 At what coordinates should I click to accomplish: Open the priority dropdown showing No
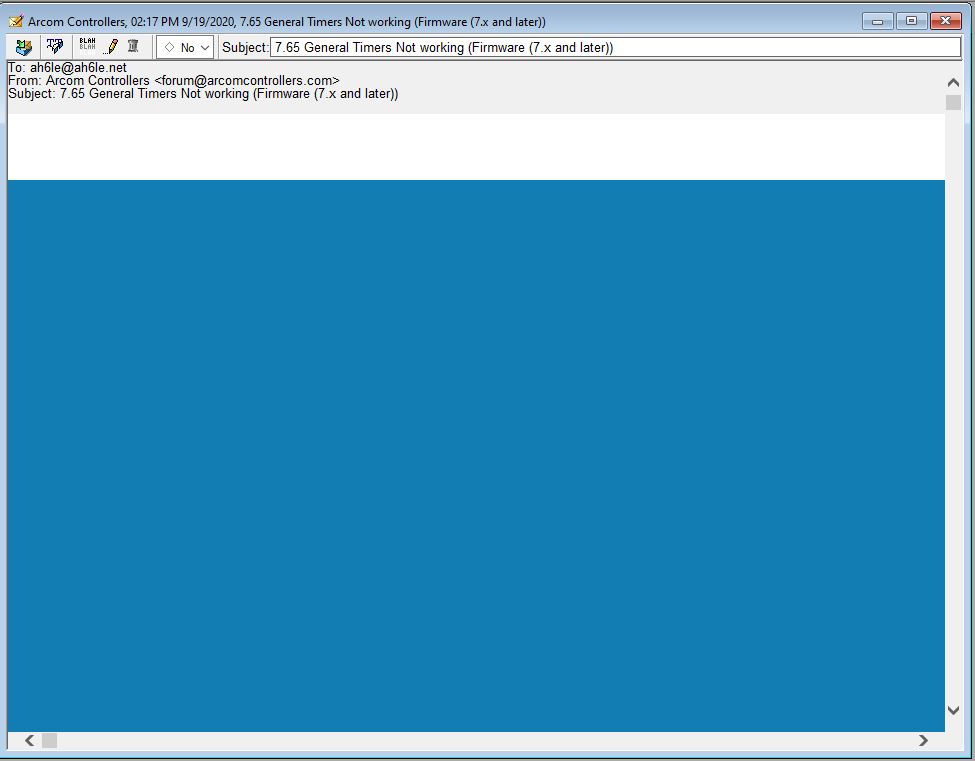point(185,47)
